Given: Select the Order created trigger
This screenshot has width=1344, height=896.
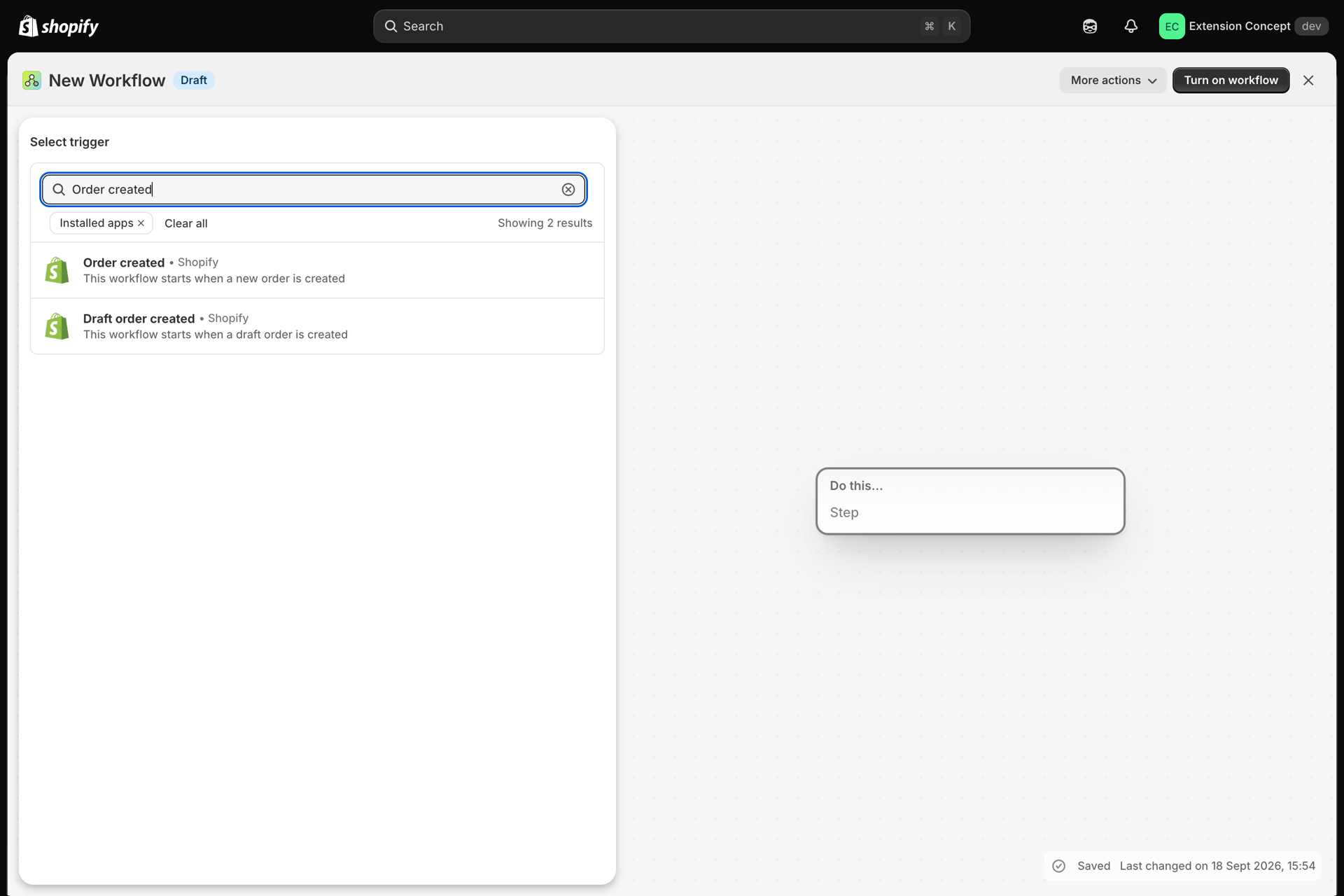Looking at the screenshot, I should [317, 270].
